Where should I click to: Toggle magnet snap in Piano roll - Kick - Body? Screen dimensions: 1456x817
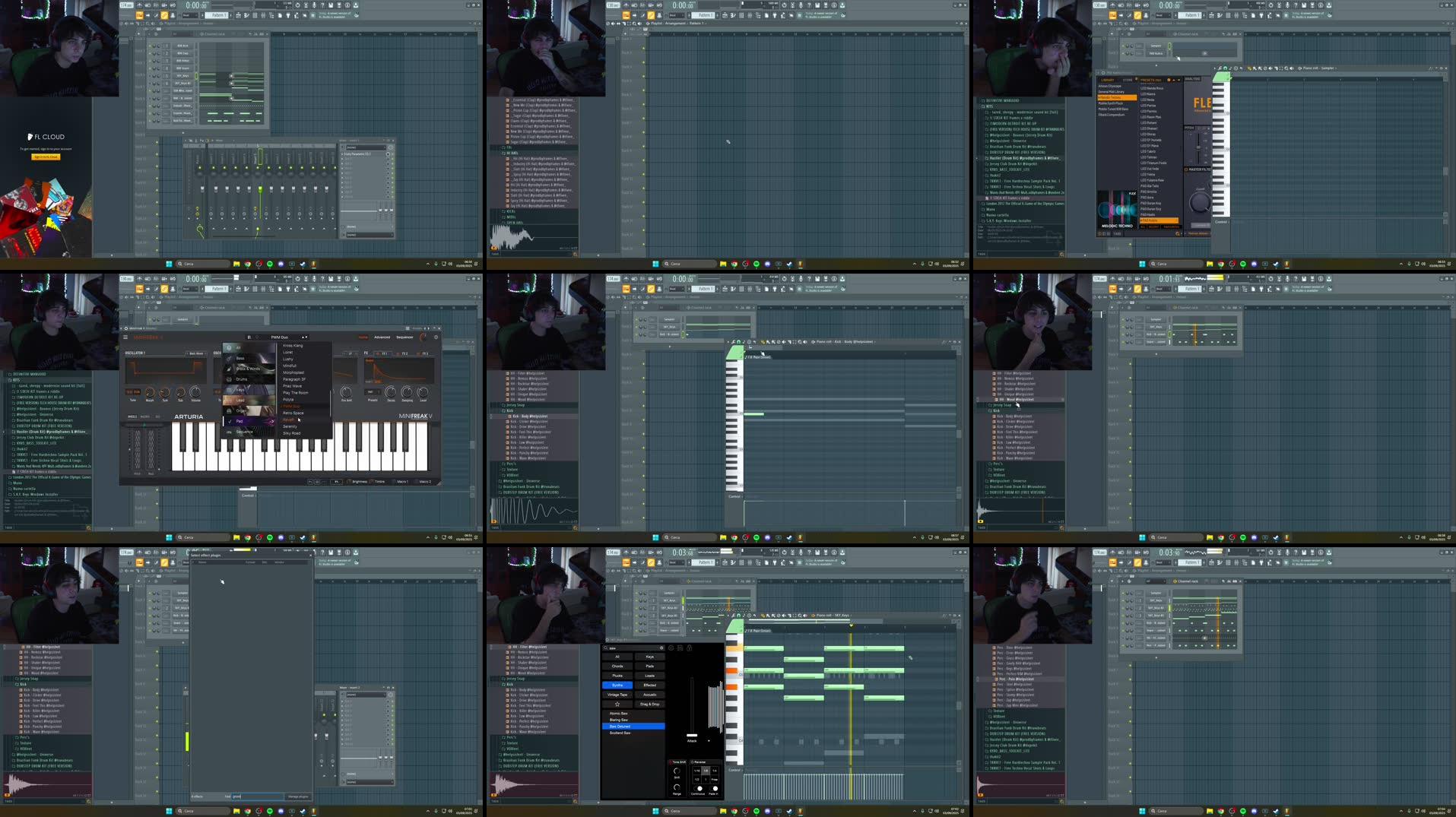click(738, 342)
